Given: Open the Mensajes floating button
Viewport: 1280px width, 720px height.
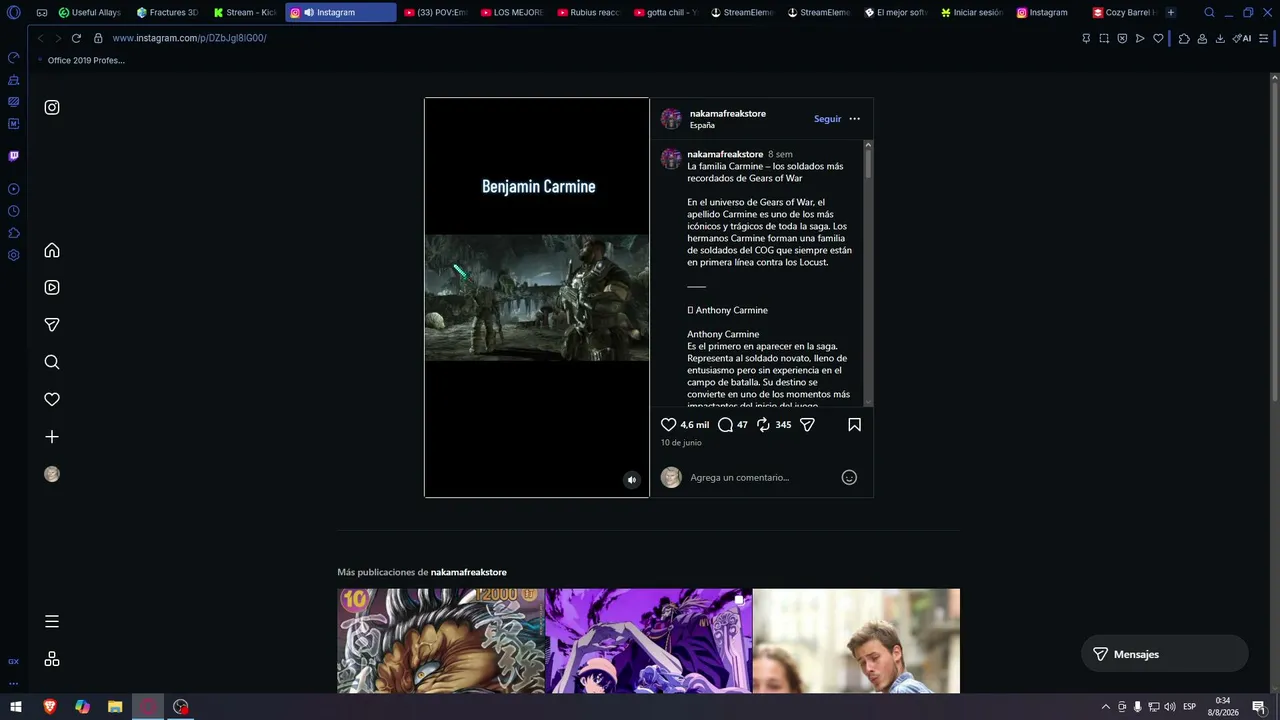Looking at the screenshot, I should (x=1165, y=654).
